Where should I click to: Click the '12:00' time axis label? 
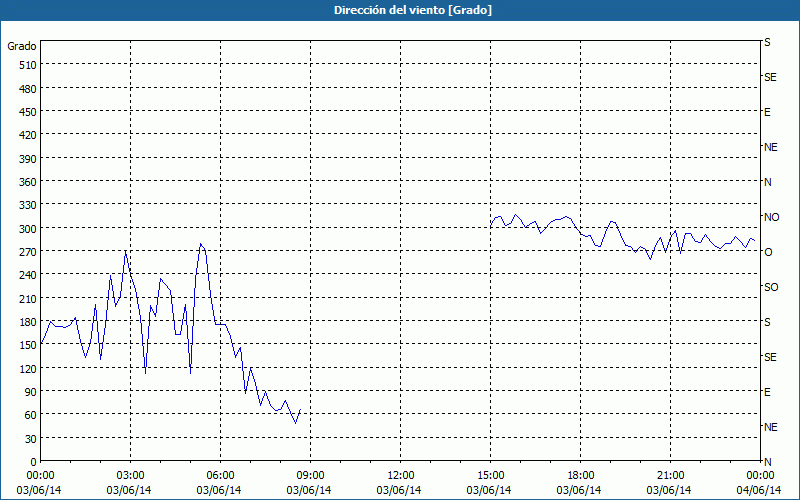coord(401,476)
